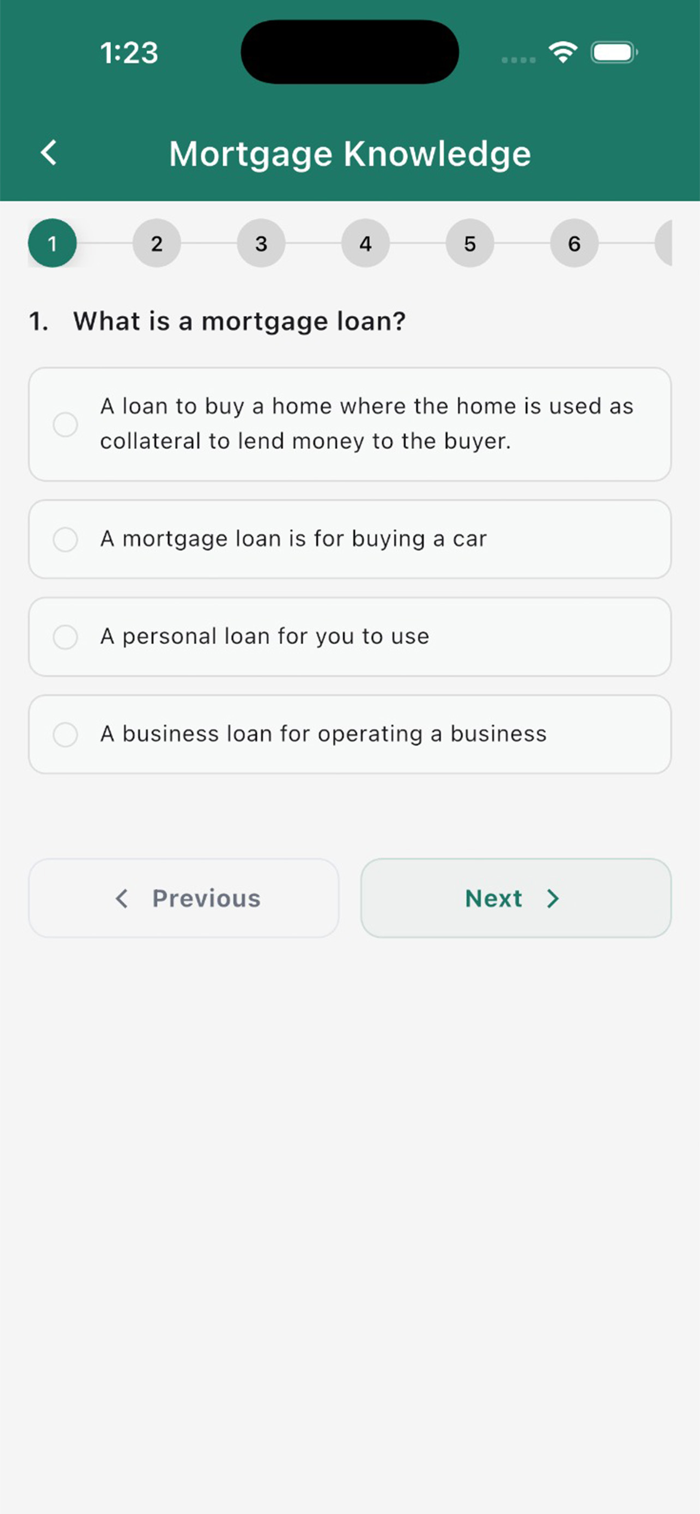This screenshot has height=1514, width=700.
Task: Click the left chevron beside Previous
Action: tap(122, 898)
